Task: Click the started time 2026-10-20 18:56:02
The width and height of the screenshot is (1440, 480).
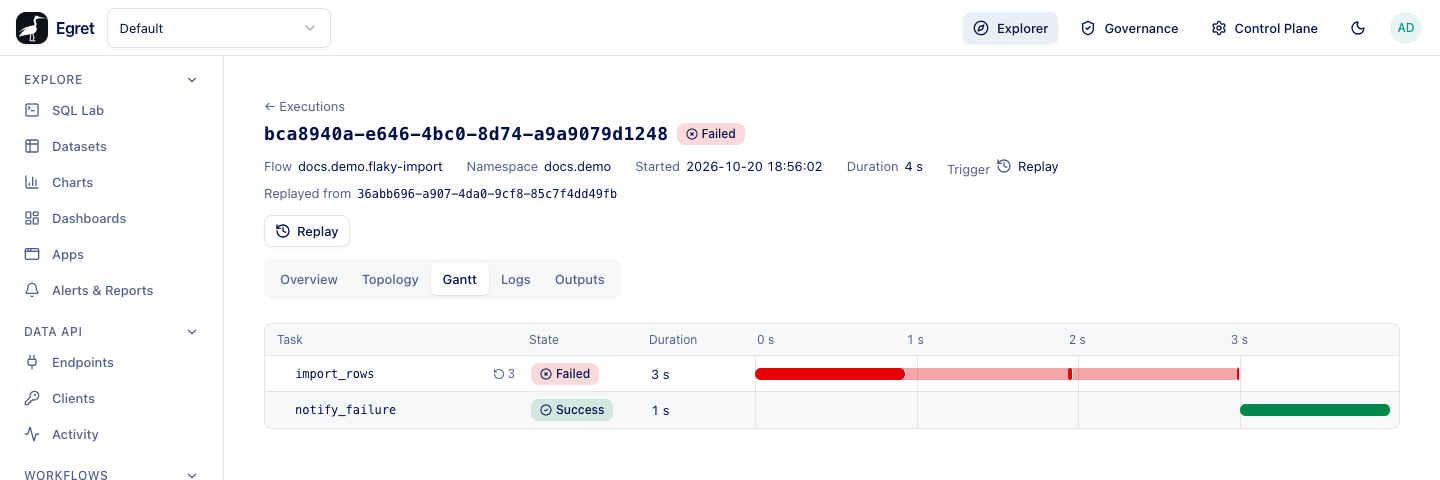Action: point(754,167)
